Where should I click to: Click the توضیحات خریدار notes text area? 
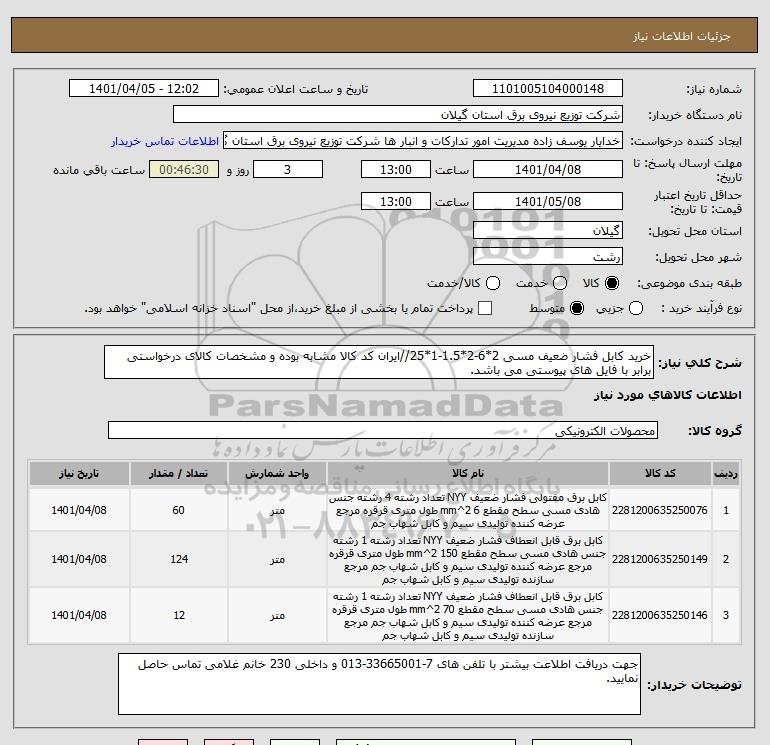coord(379,684)
